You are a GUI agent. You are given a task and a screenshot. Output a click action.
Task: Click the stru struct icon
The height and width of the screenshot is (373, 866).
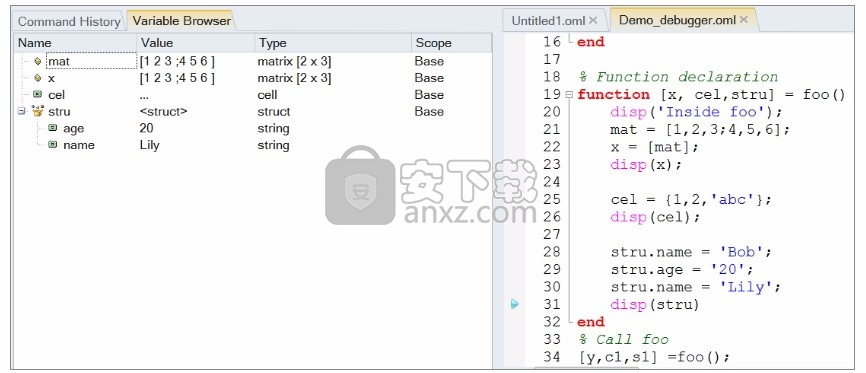(x=38, y=111)
